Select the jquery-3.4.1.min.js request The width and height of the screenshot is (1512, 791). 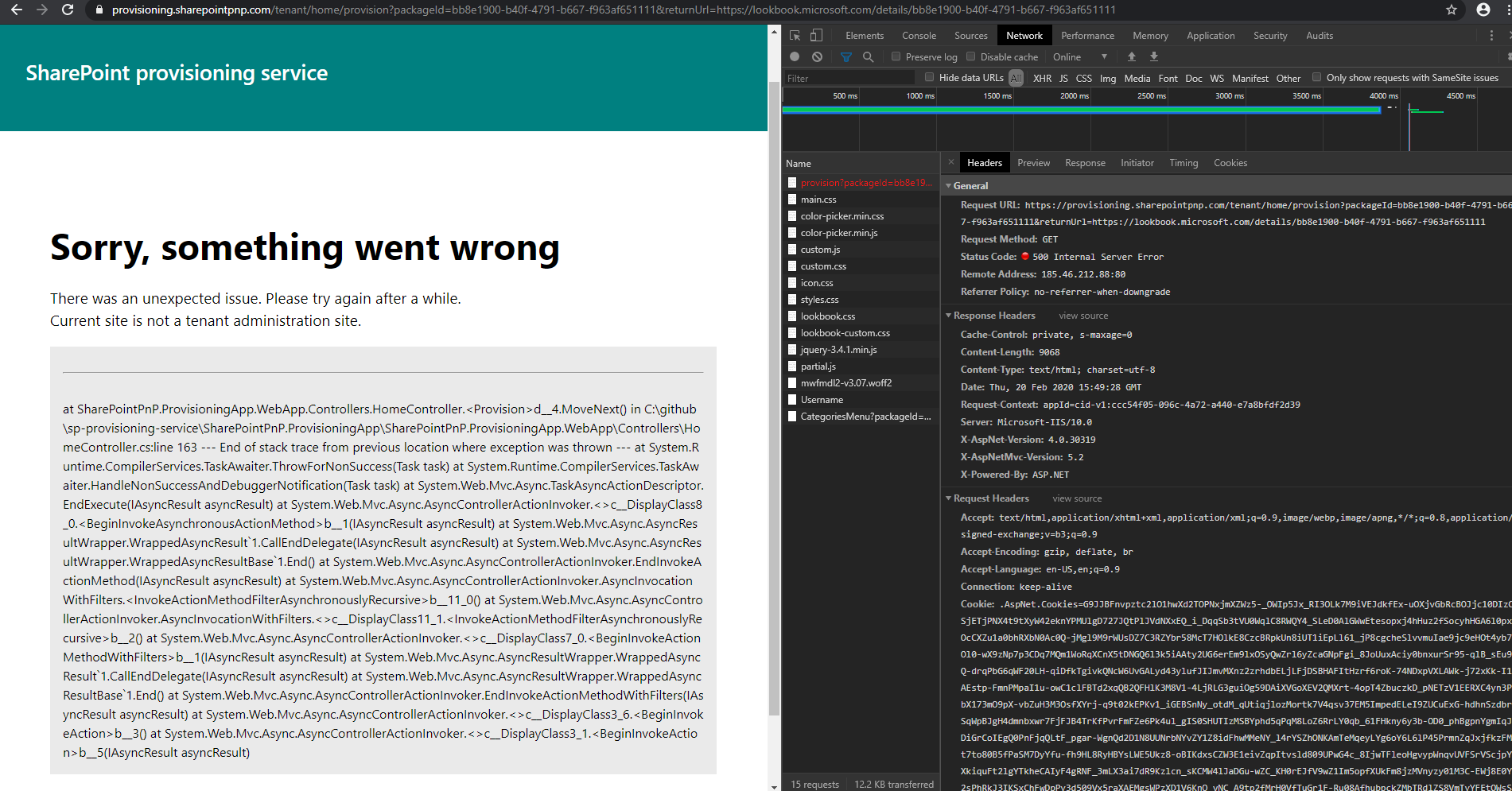839,349
